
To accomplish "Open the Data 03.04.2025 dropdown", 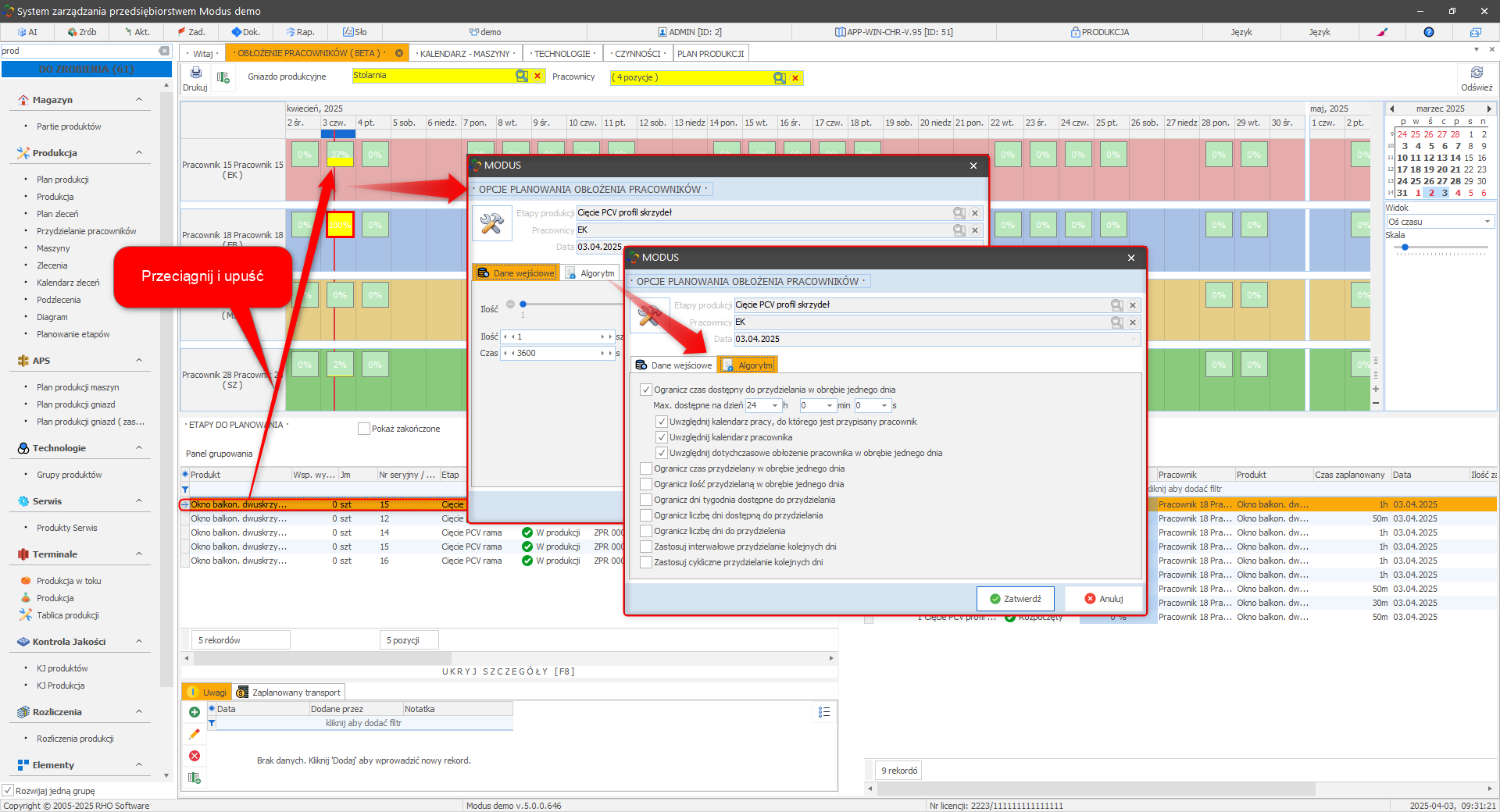I will point(1133,339).
